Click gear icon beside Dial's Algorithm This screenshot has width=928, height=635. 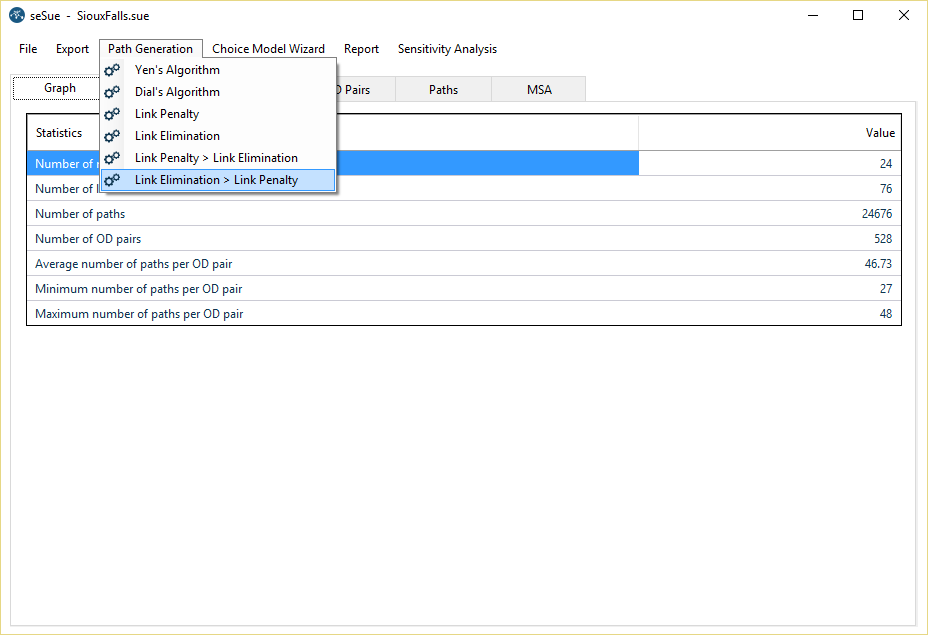pos(112,92)
